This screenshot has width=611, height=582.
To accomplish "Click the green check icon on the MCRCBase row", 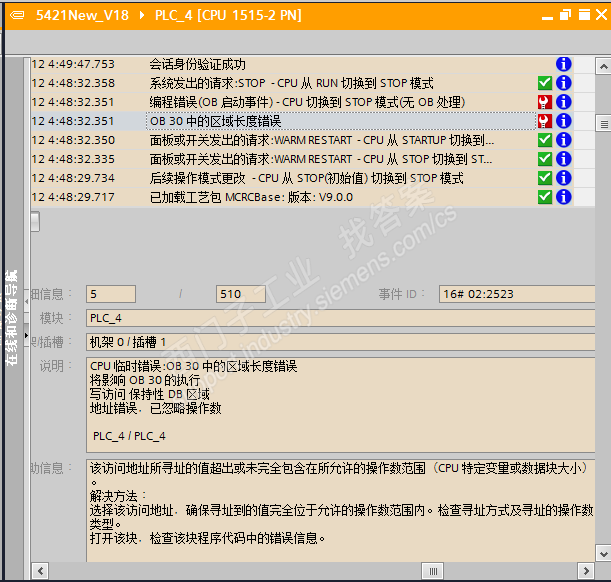I will point(545,197).
